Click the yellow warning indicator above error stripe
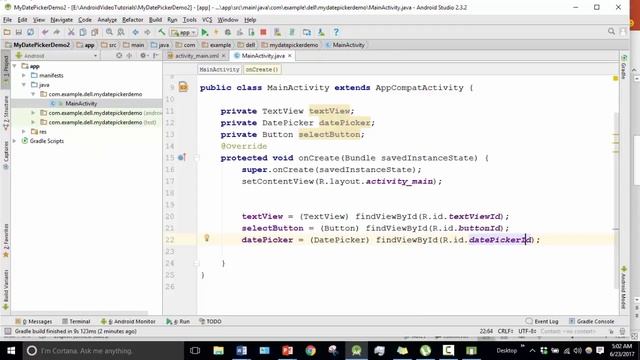The image size is (640, 360). [x=616, y=78]
